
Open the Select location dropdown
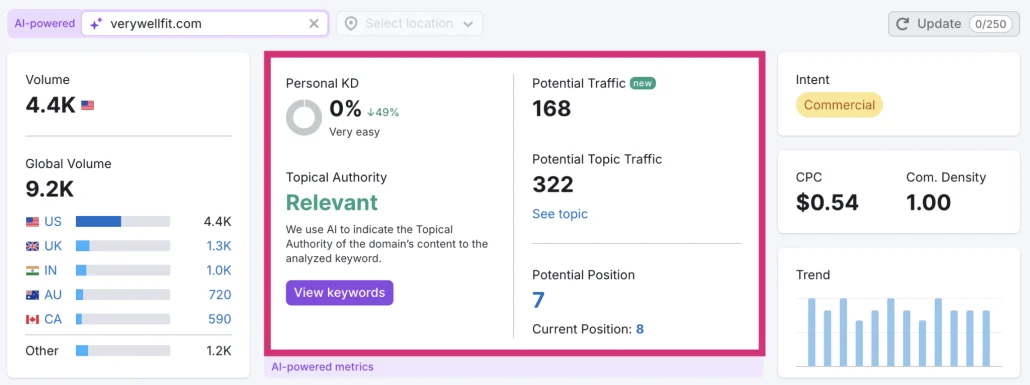[x=409, y=24]
